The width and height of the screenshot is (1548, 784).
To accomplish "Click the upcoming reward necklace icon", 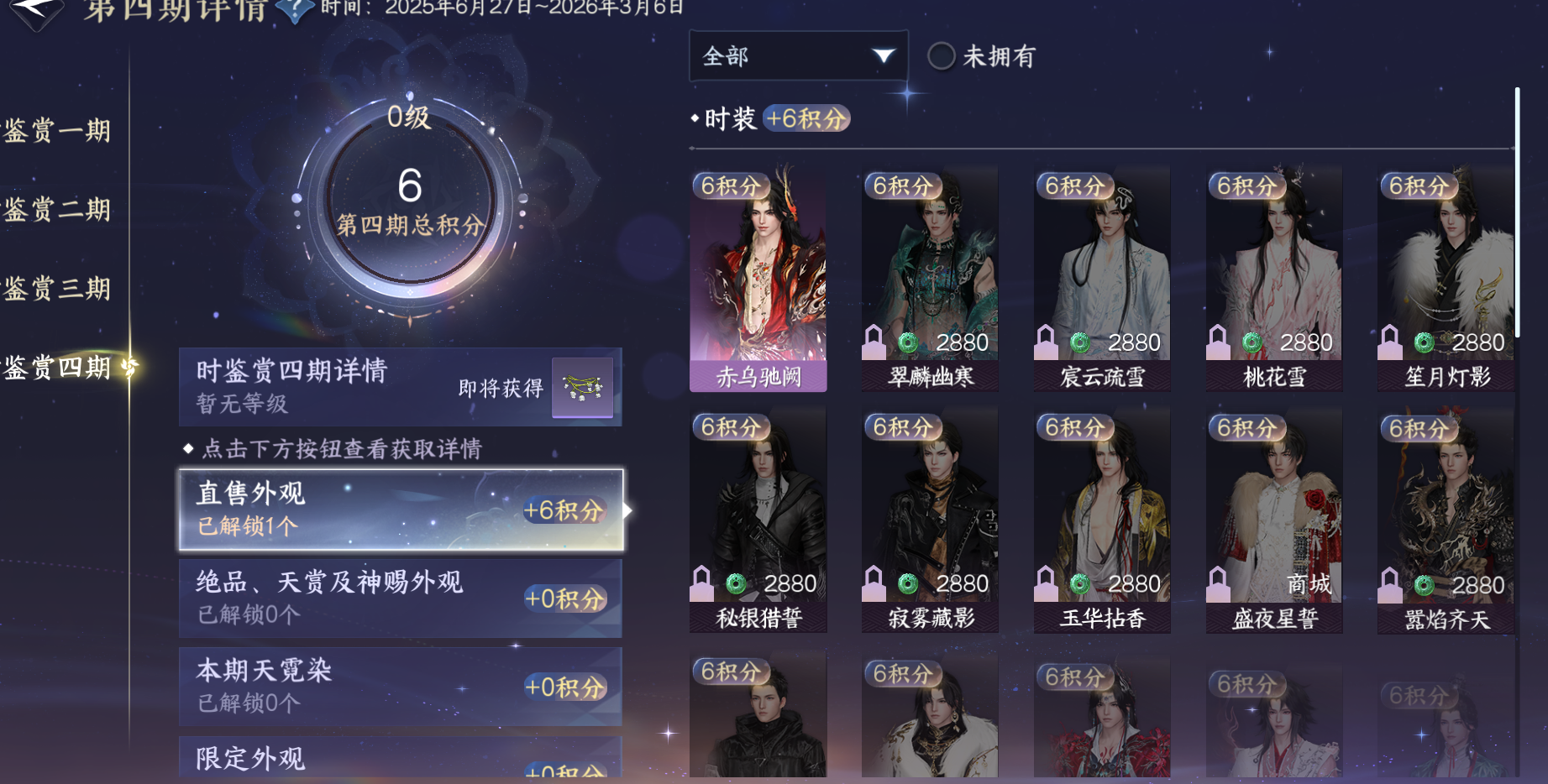I will coord(582,387).
